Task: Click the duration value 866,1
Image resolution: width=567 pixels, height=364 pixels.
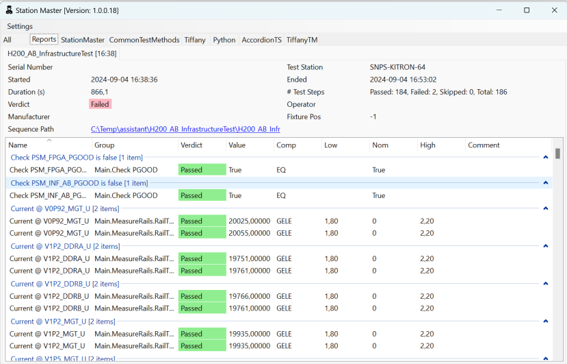Action: 99,92
